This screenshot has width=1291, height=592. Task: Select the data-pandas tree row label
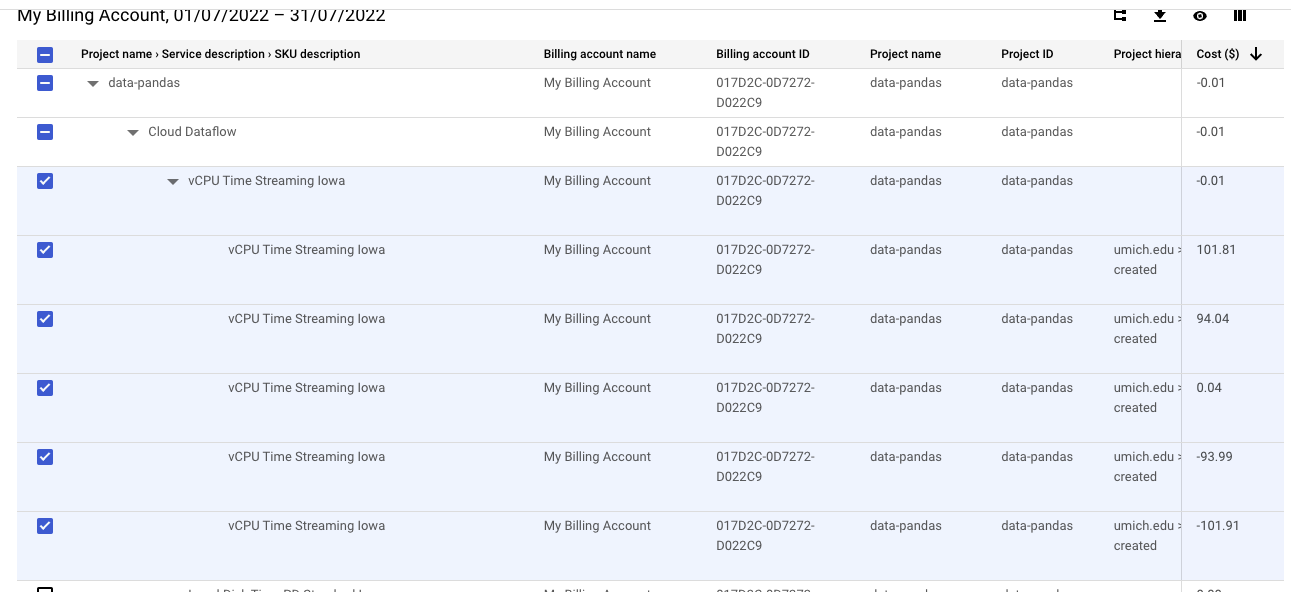(x=144, y=83)
